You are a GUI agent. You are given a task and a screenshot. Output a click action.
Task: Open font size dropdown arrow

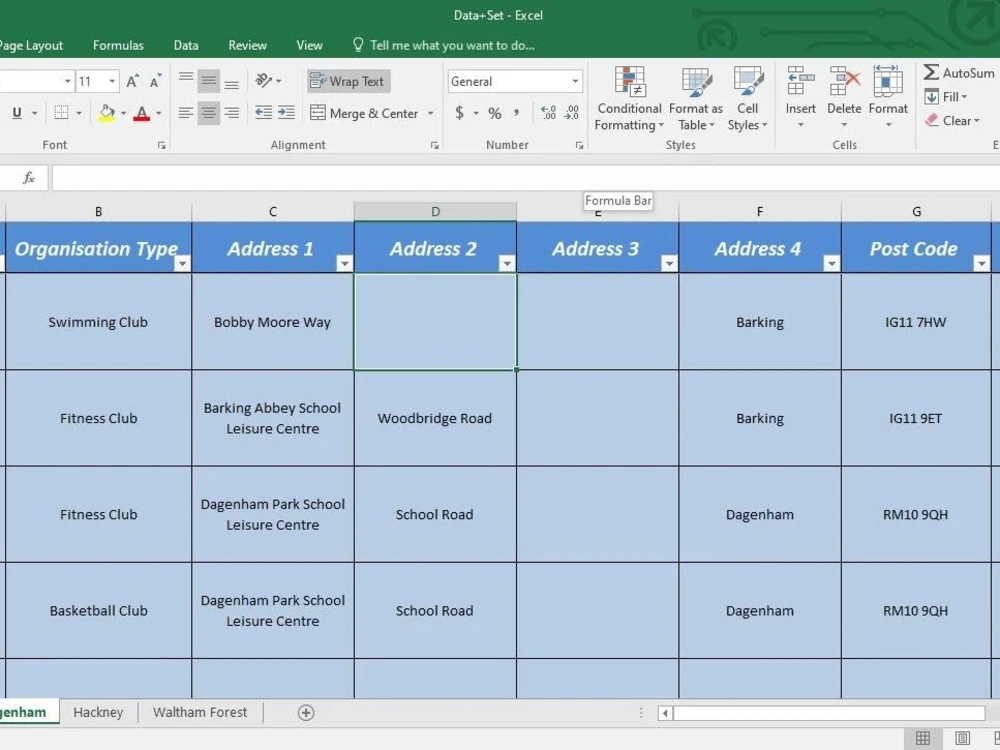point(112,81)
